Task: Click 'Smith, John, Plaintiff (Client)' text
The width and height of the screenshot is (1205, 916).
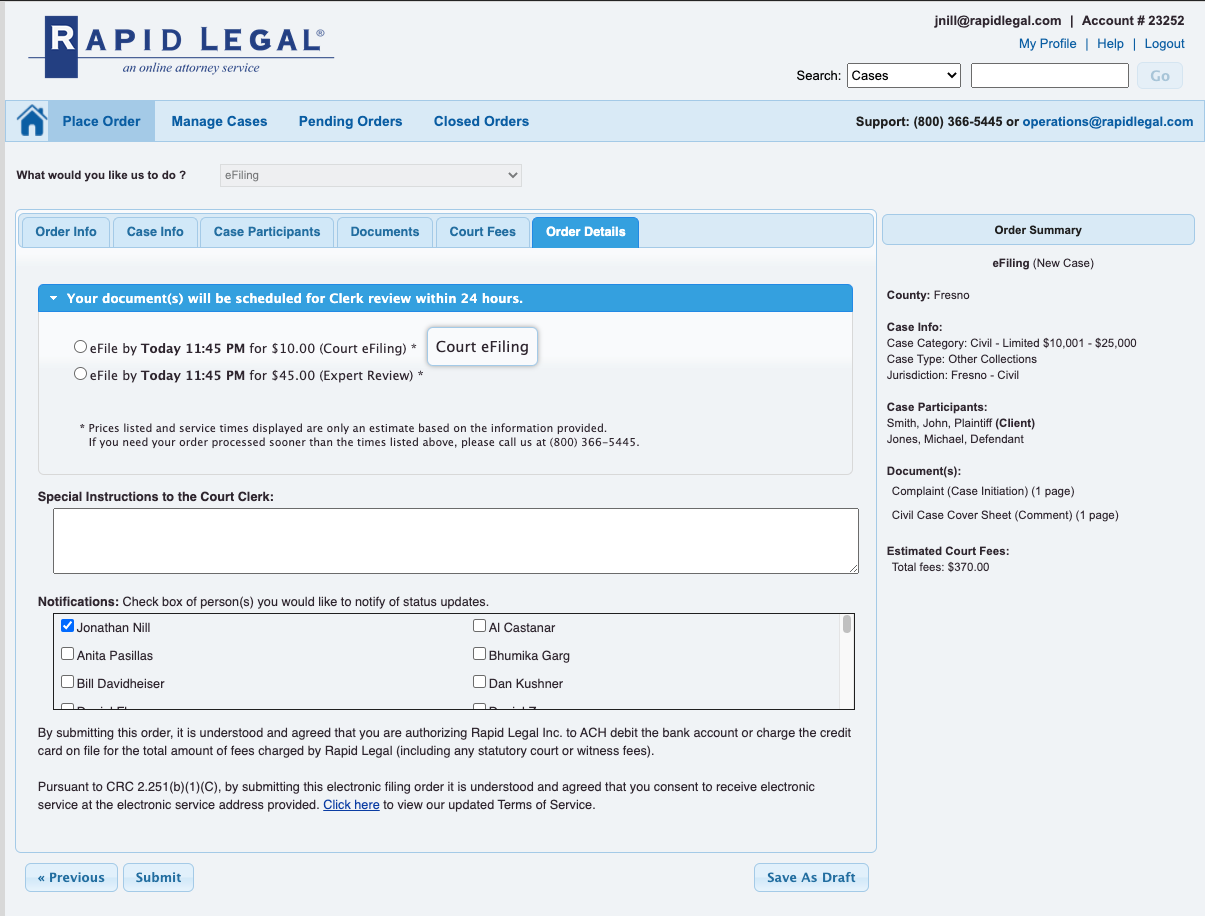Action: (961, 423)
